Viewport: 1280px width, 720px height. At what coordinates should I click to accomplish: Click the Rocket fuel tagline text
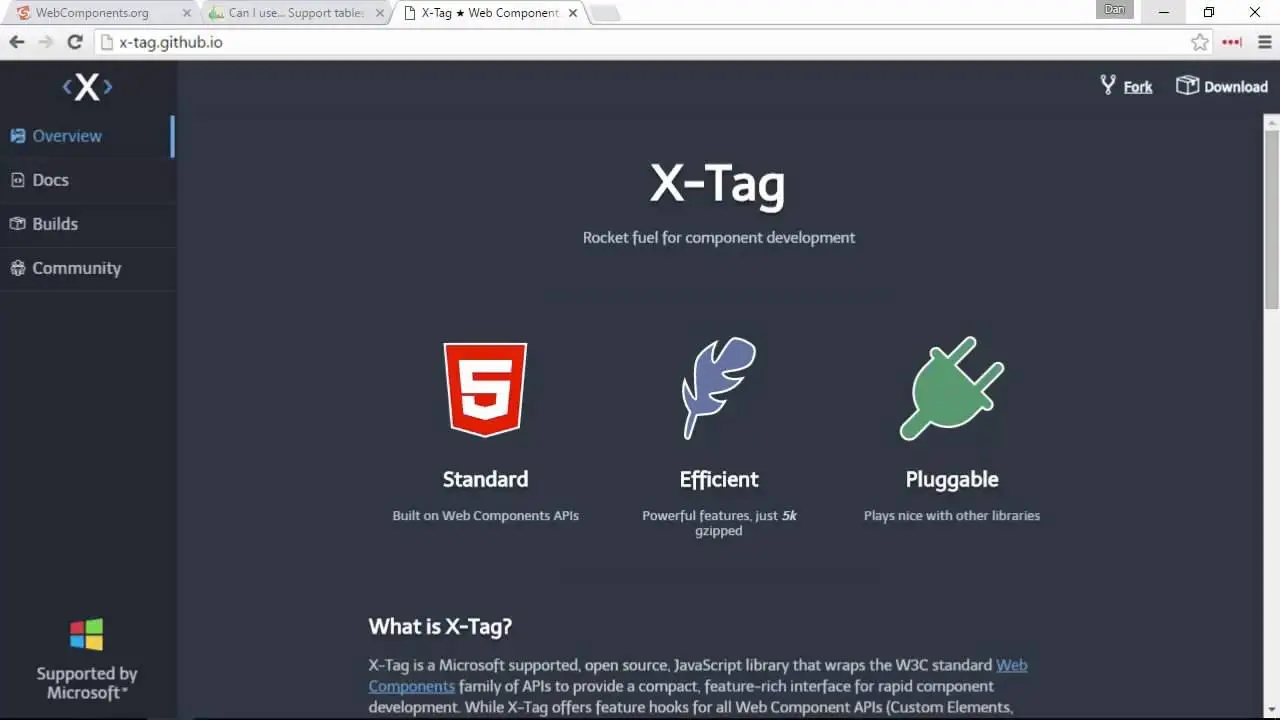[719, 238]
